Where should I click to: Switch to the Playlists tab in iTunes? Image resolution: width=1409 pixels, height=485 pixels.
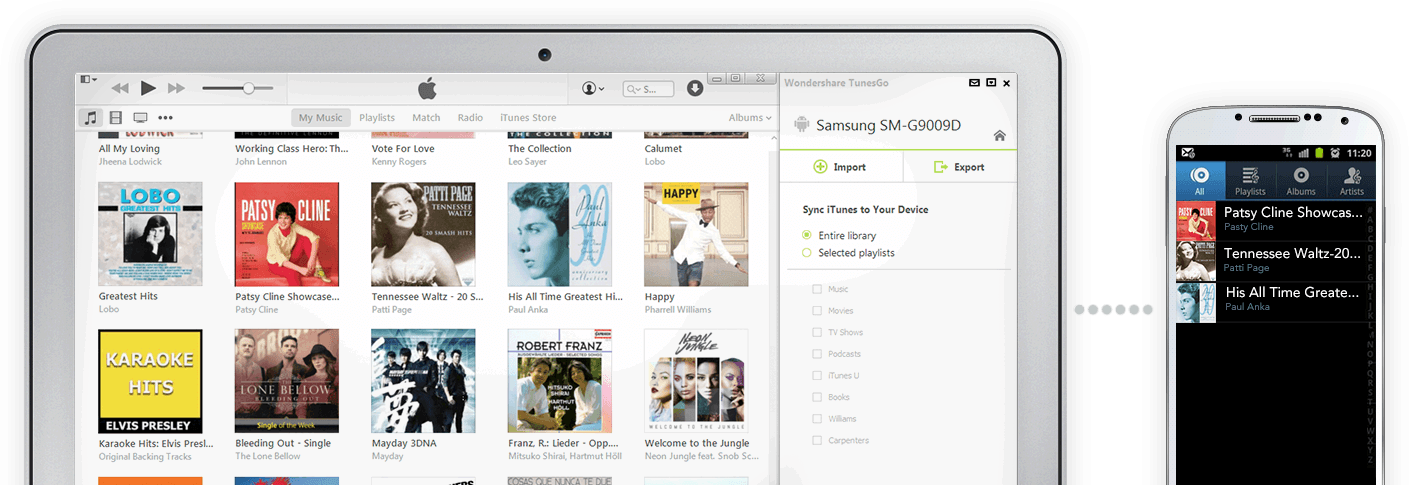click(x=377, y=118)
